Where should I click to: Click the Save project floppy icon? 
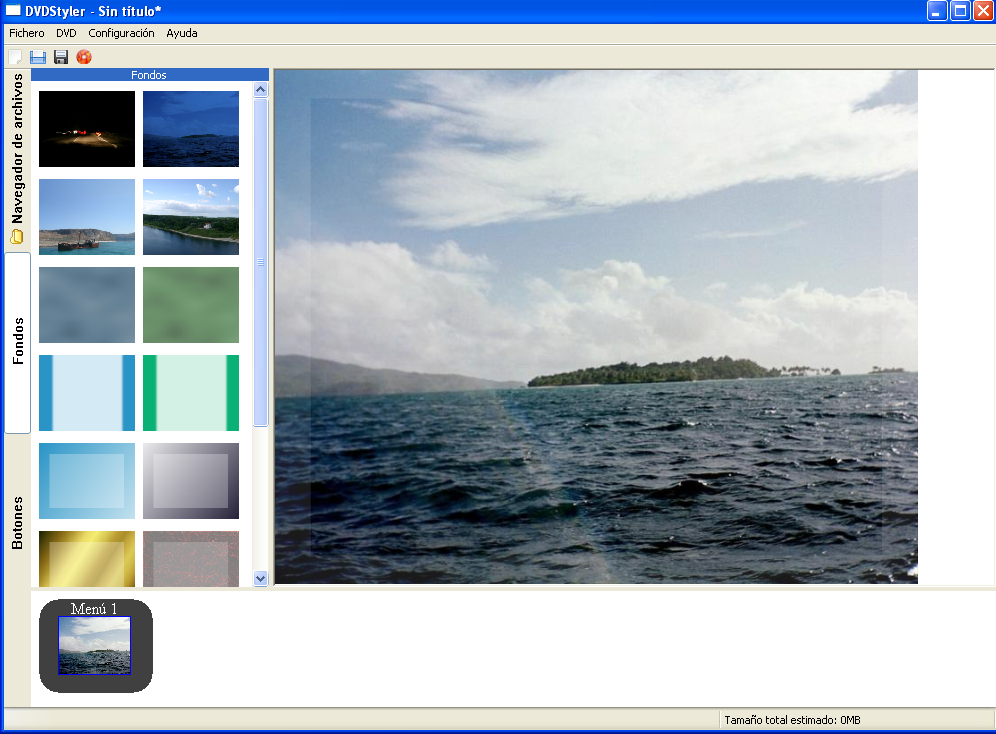click(x=61, y=57)
